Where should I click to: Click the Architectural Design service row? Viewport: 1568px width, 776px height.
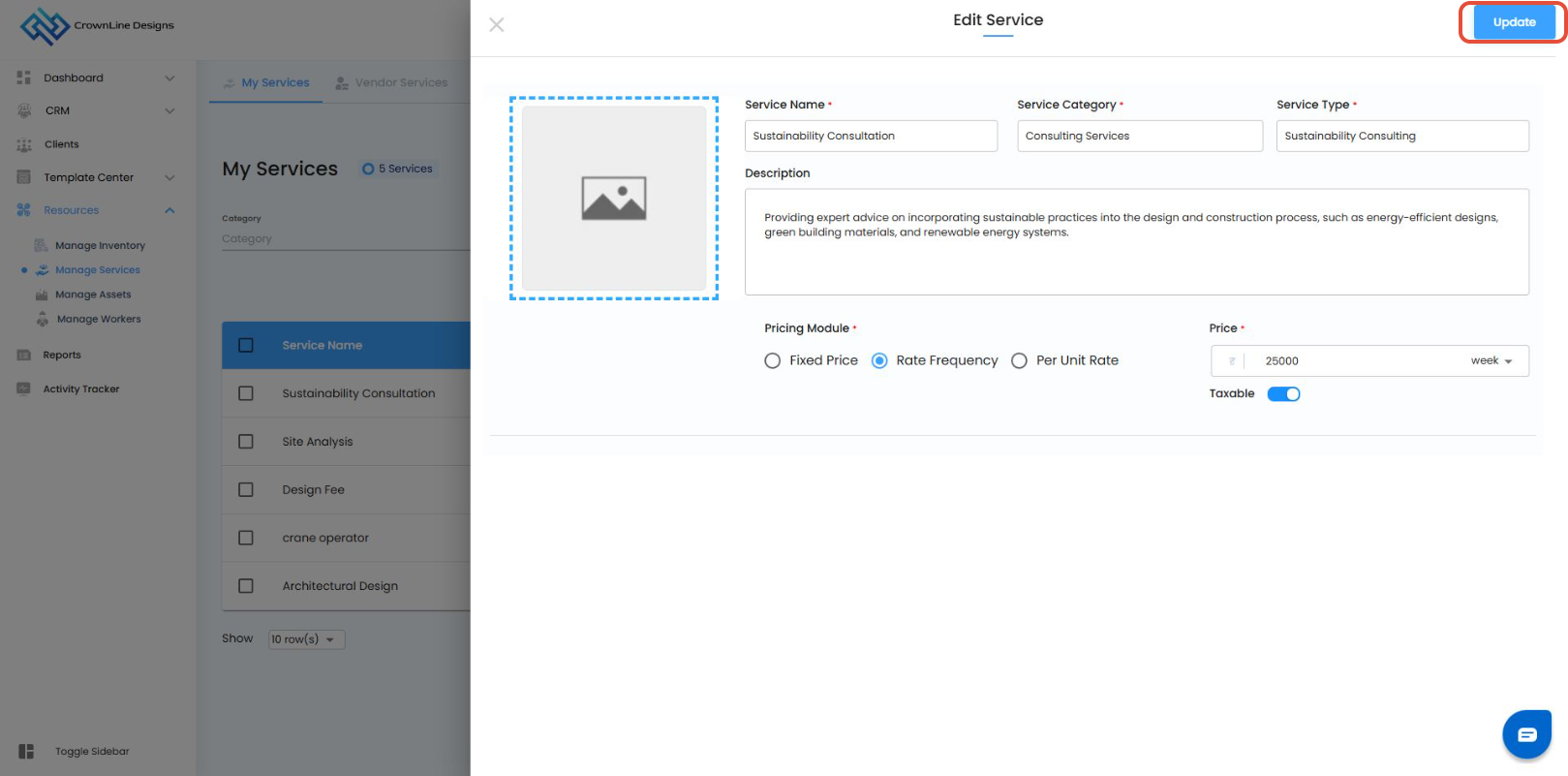coord(347,586)
